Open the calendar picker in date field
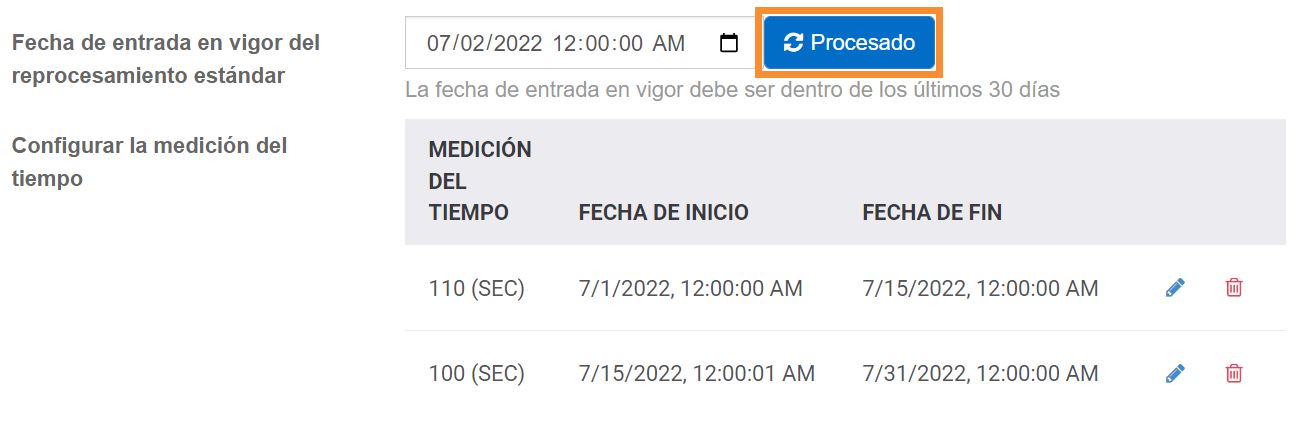 (x=729, y=43)
